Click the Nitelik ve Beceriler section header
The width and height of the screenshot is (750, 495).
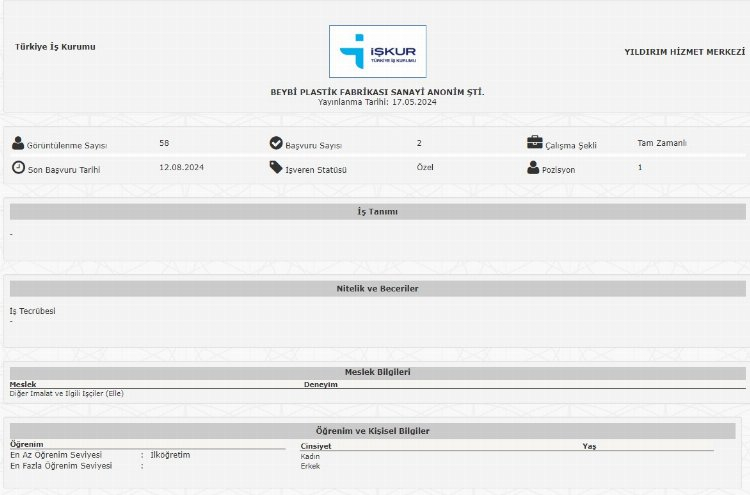click(377, 289)
